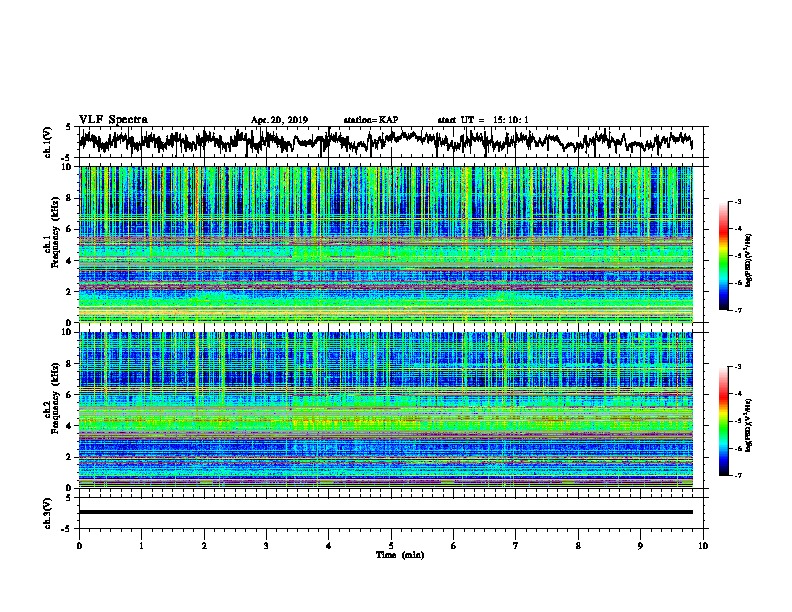Click the "-3" tick on ch.2 colorbar
The width and height of the screenshot is (792, 612).
(738, 367)
